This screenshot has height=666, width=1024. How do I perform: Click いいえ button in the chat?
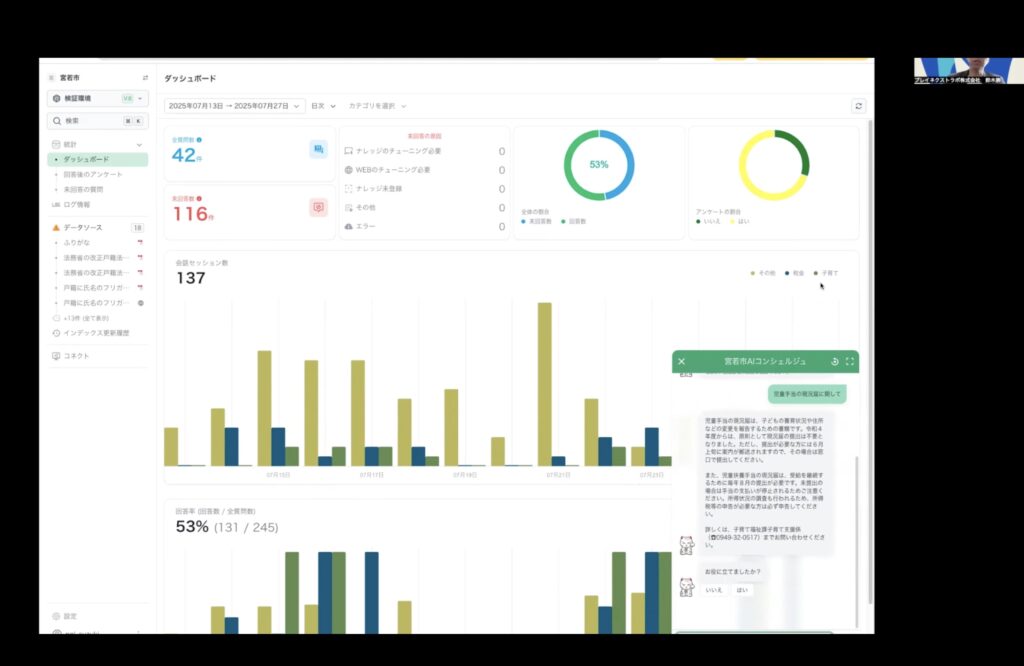[714, 590]
